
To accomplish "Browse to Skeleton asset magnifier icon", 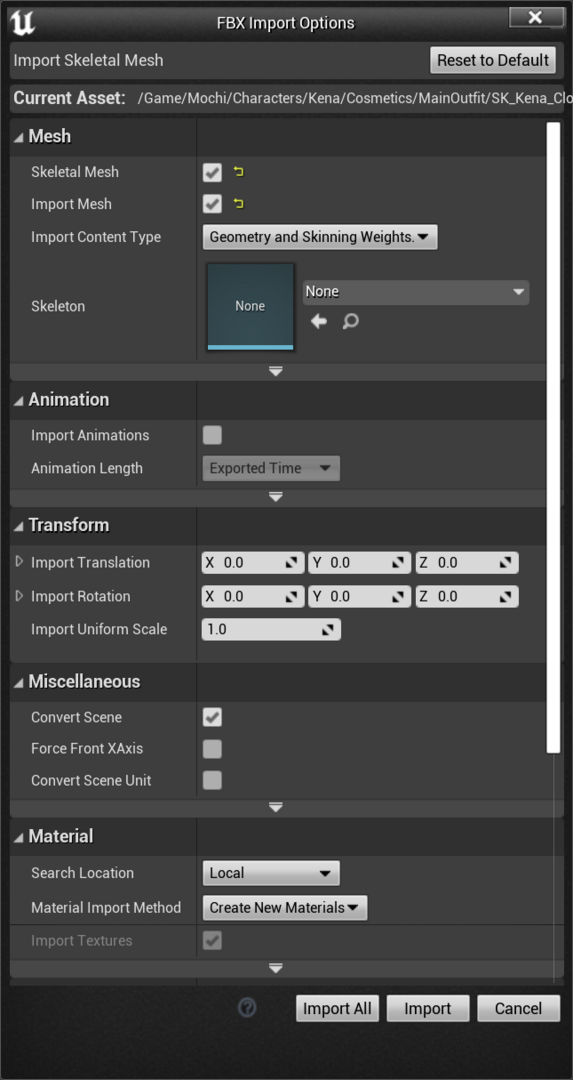I will click(351, 322).
